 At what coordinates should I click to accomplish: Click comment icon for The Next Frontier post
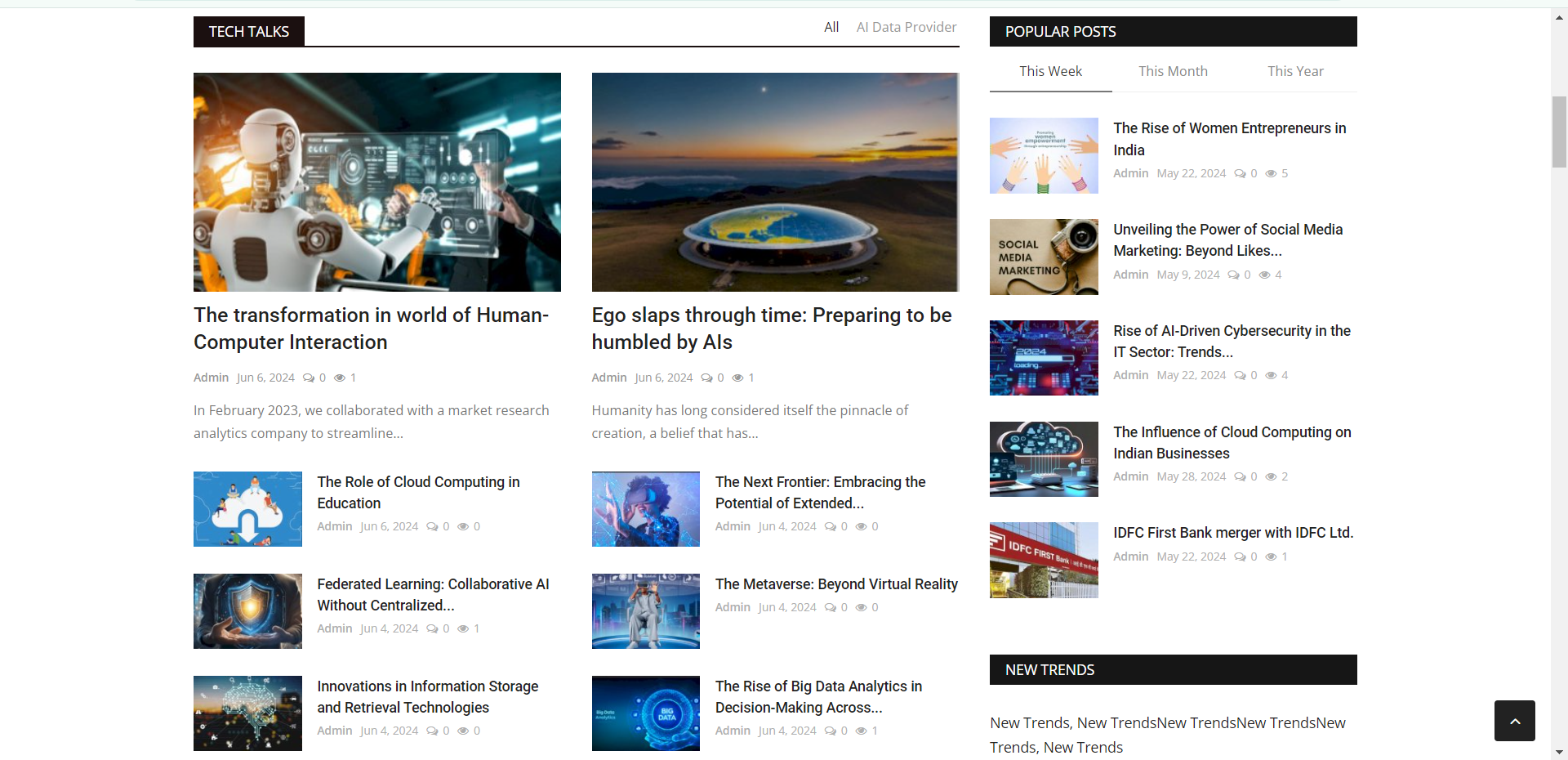[x=831, y=526]
